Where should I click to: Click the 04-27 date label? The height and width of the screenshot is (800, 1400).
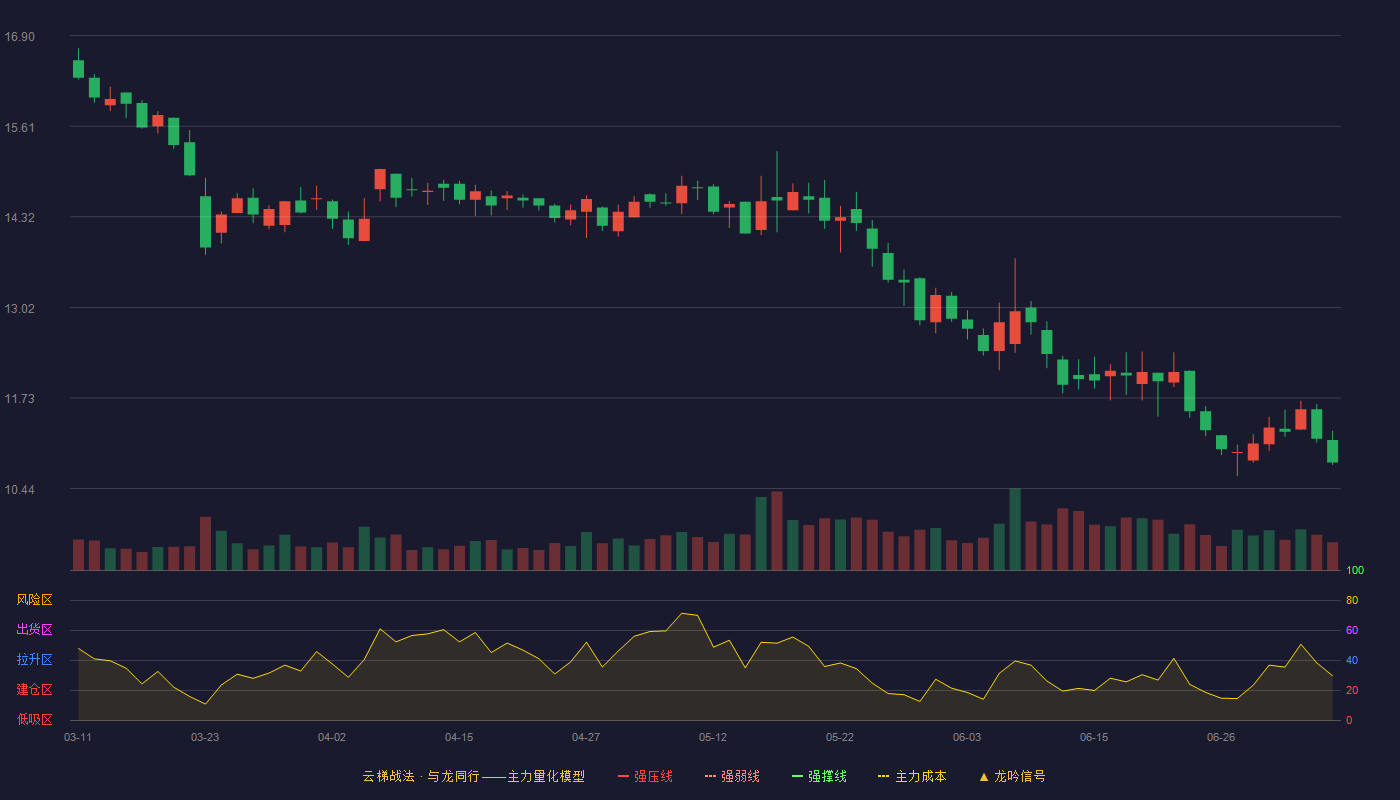[x=586, y=737]
